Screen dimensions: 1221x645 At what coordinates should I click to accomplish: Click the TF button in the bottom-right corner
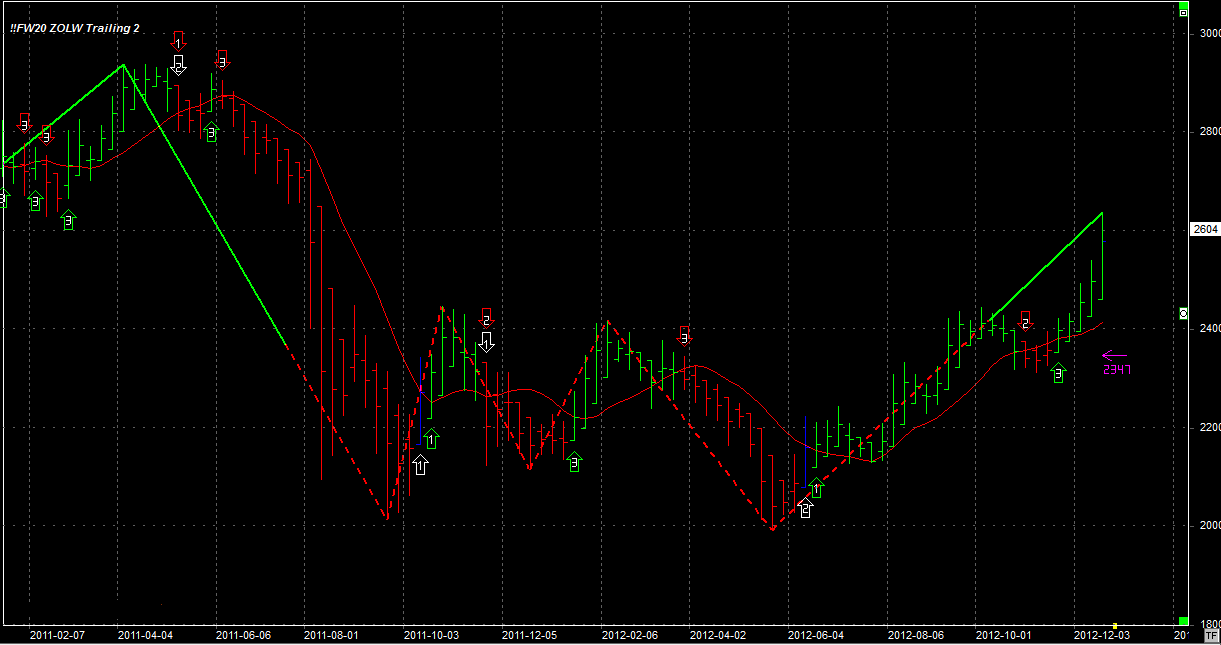(1211, 636)
